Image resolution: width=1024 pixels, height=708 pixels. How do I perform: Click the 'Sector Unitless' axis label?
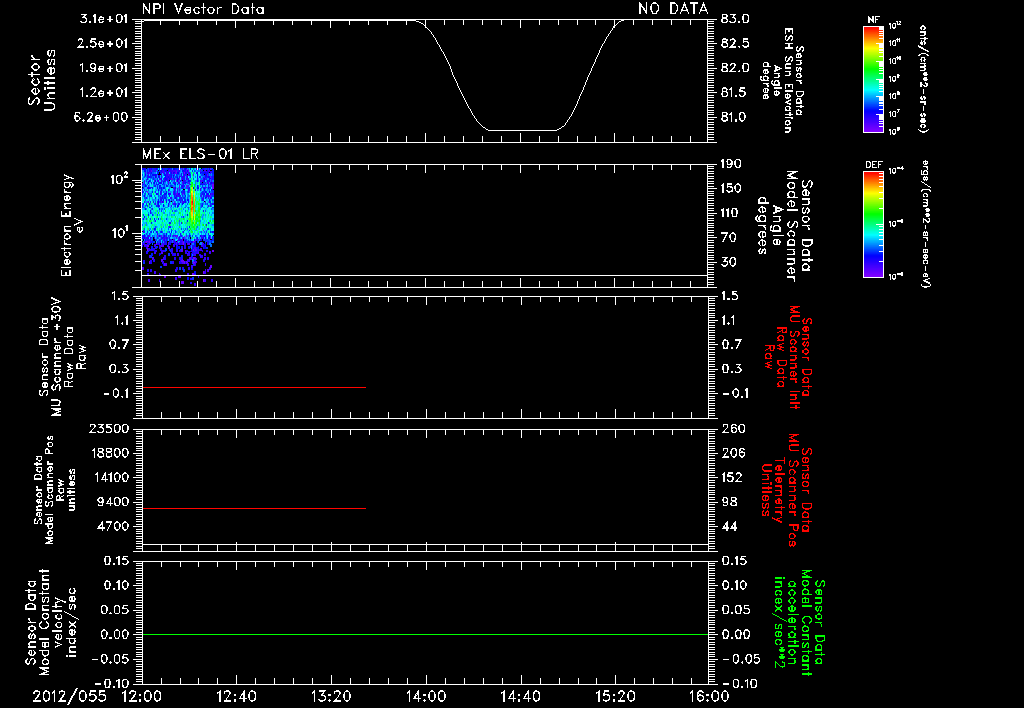click(x=42, y=80)
